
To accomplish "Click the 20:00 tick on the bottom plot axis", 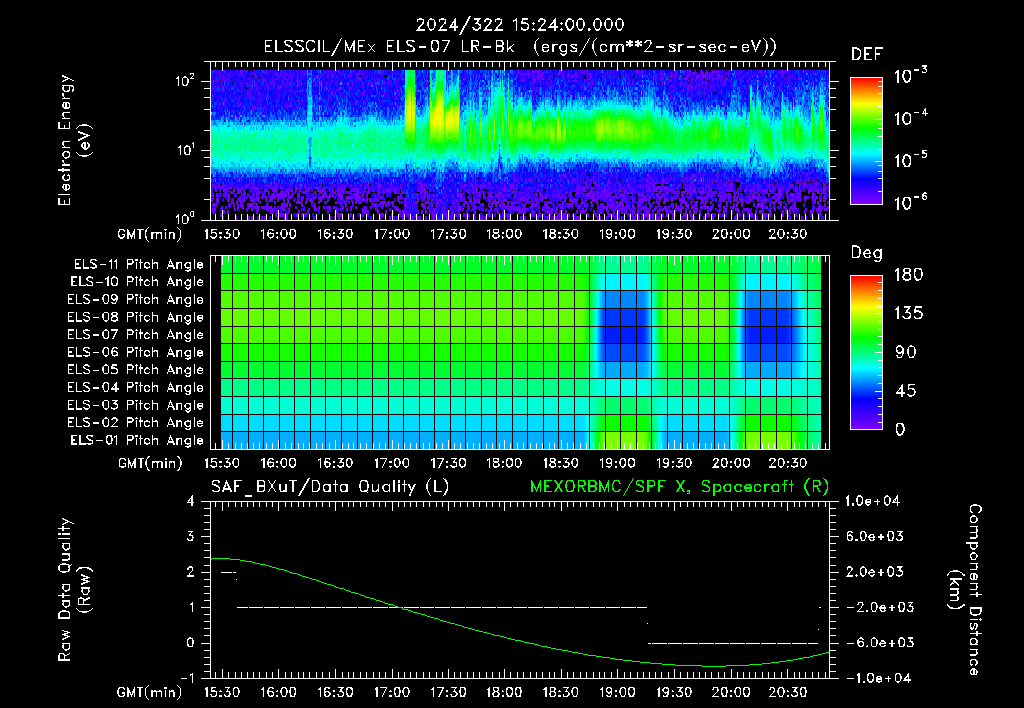I will pos(731,692).
